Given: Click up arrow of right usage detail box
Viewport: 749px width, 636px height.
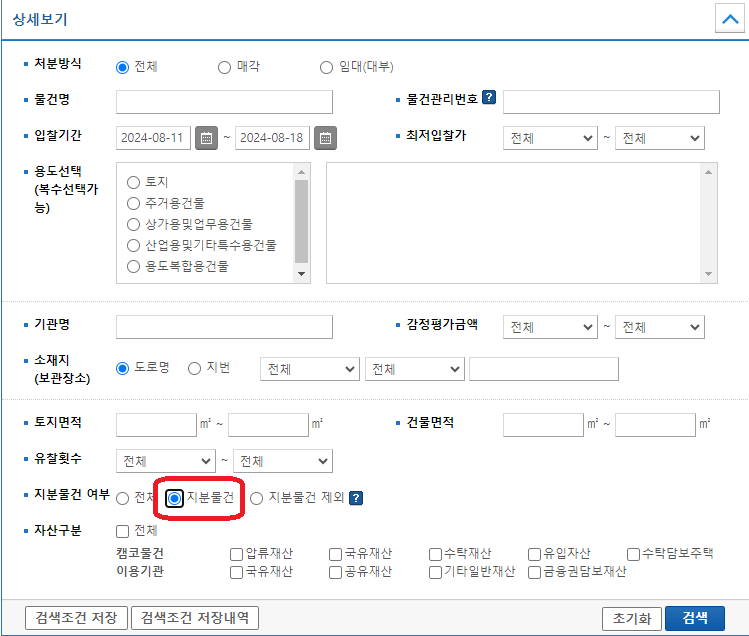Looking at the screenshot, I should 708,172.
